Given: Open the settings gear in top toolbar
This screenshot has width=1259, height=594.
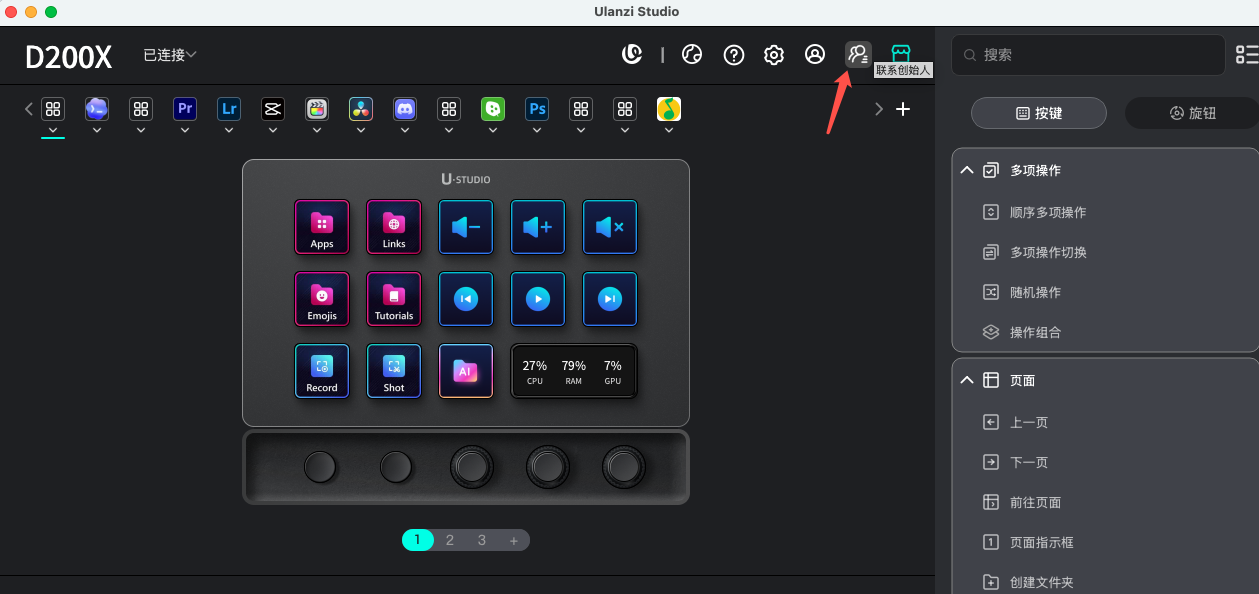Looking at the screenshot, I should (774, 55).
